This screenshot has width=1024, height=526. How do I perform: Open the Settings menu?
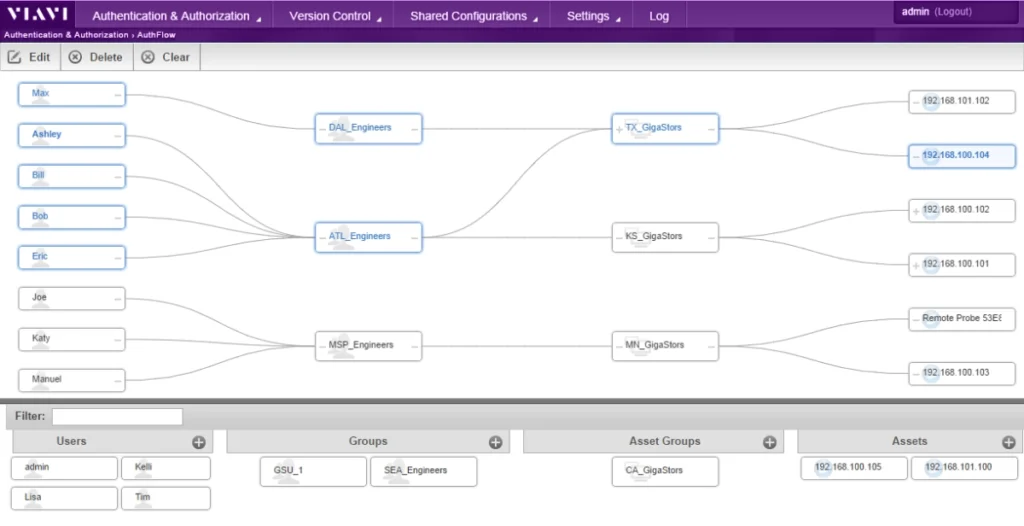click(x=592, y=16)
